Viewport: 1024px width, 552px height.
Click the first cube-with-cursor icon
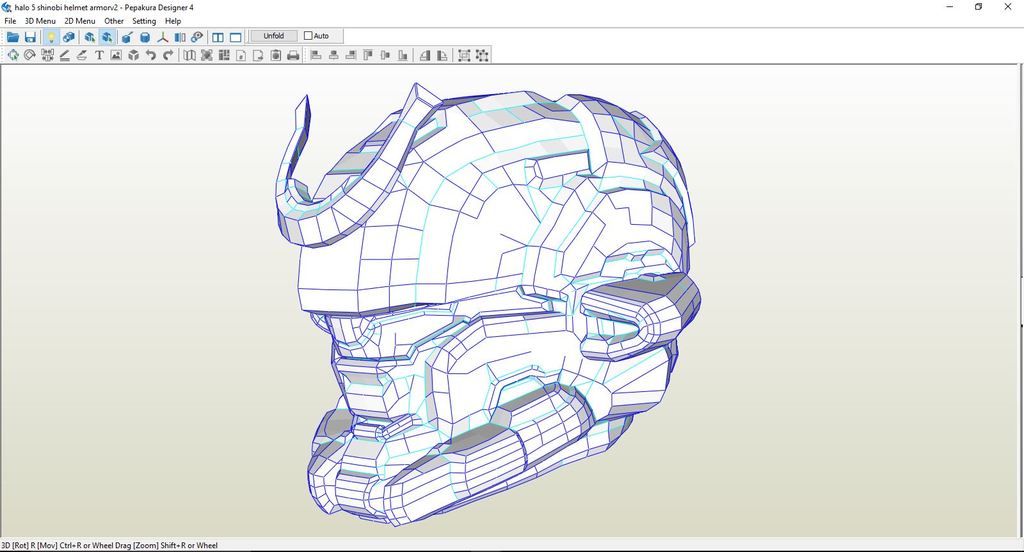(89, 37)
